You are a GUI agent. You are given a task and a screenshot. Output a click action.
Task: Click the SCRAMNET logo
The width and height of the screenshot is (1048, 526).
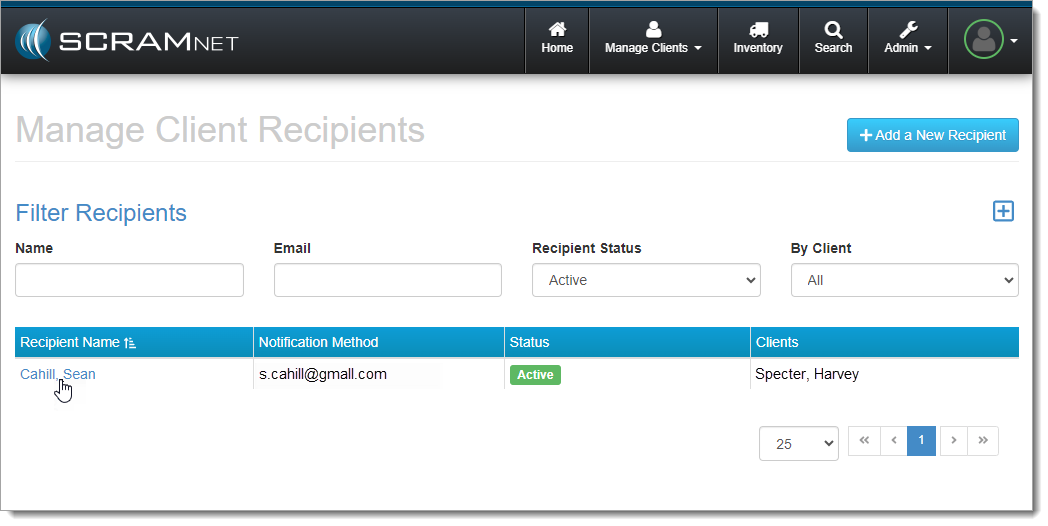point(126,41)
